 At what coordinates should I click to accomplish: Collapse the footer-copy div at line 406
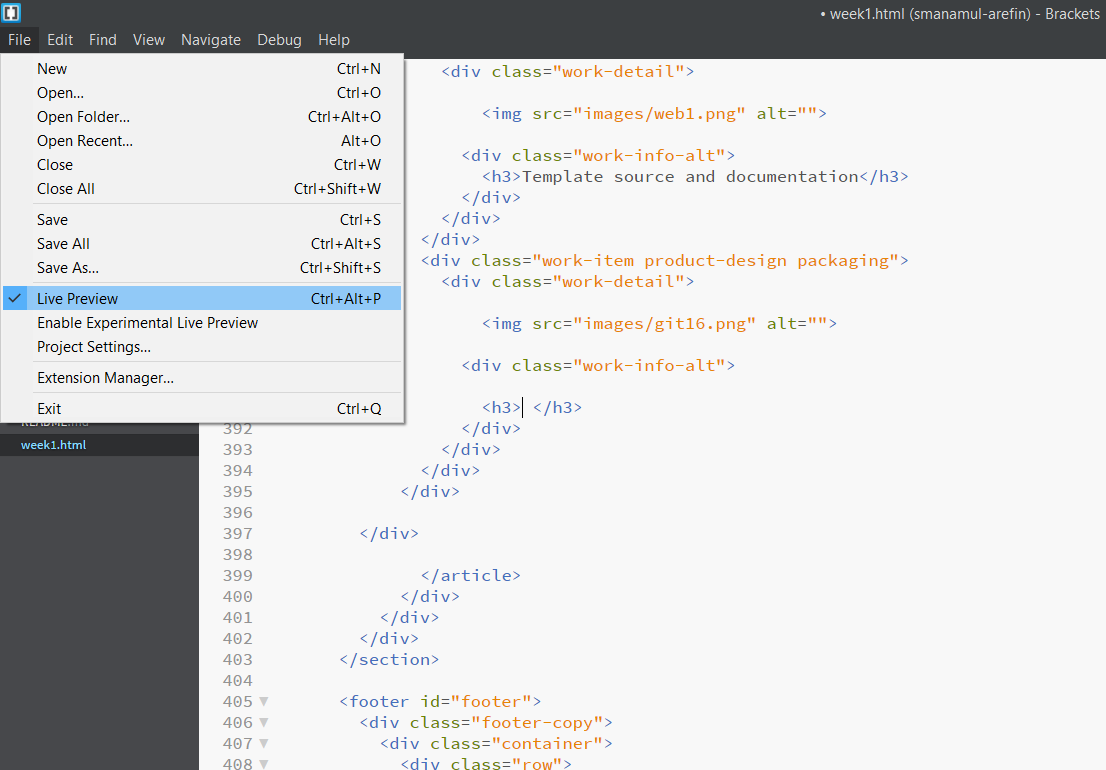point(264,723)
